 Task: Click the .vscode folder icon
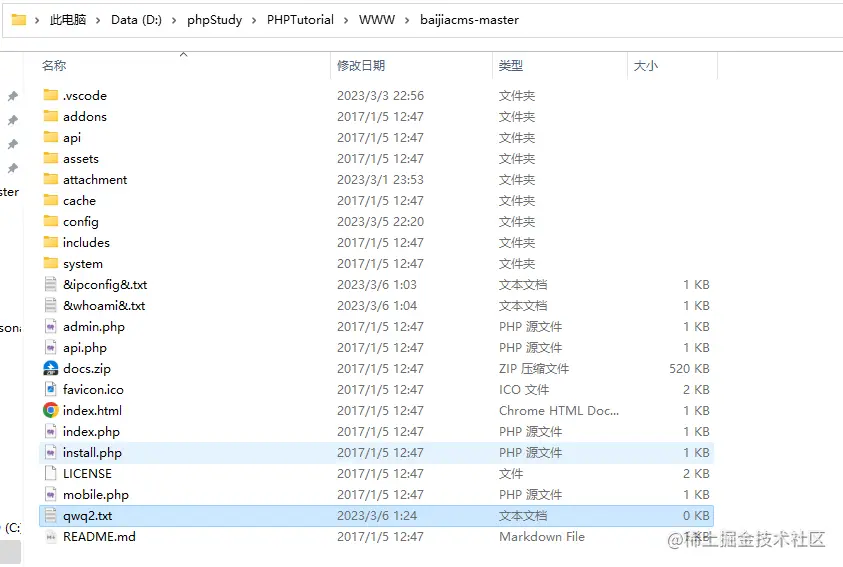51,95
